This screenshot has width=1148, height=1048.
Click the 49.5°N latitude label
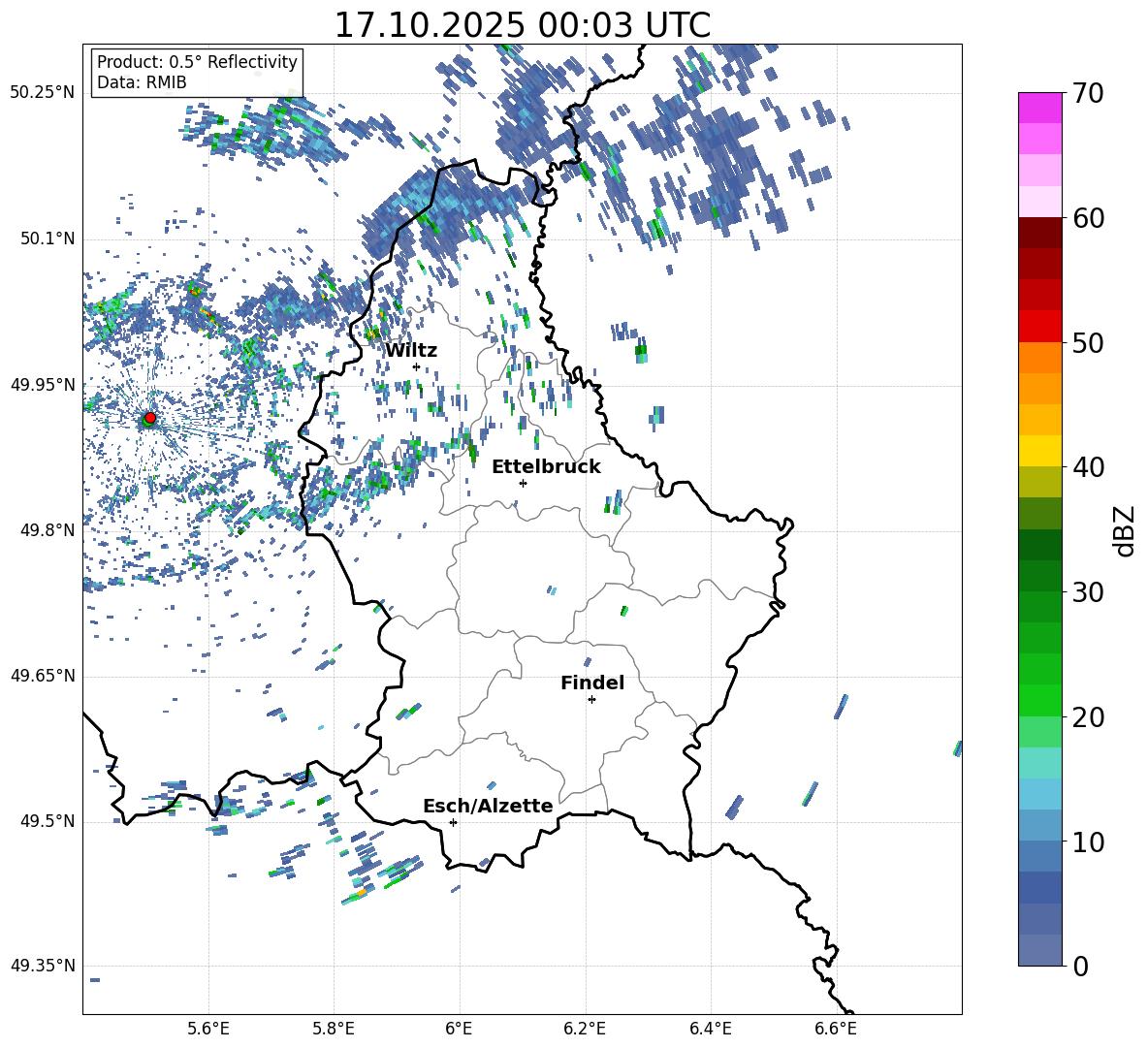pos(48,821)
